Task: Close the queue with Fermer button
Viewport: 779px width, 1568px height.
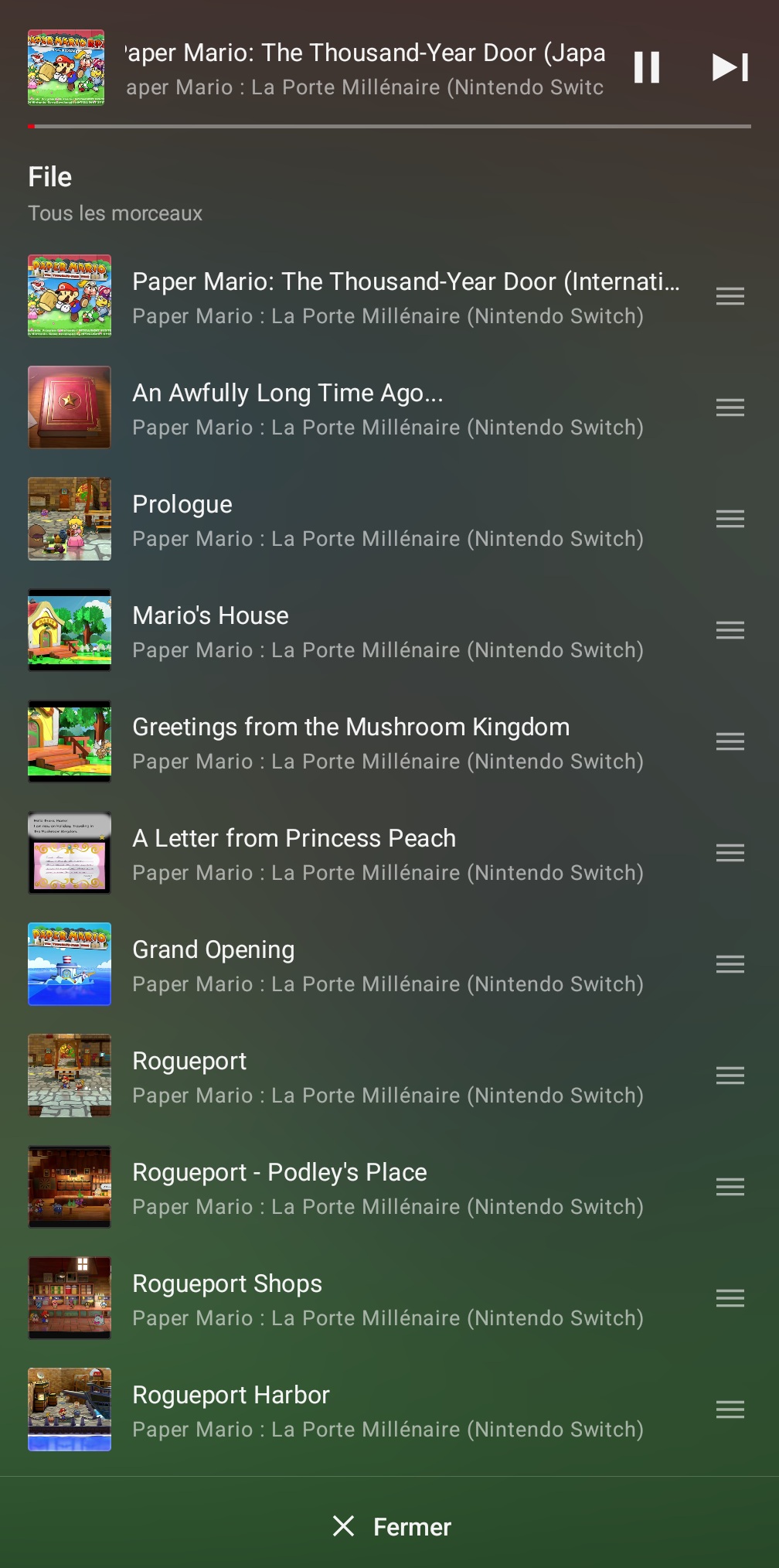Action: [x=391, y=1526]
